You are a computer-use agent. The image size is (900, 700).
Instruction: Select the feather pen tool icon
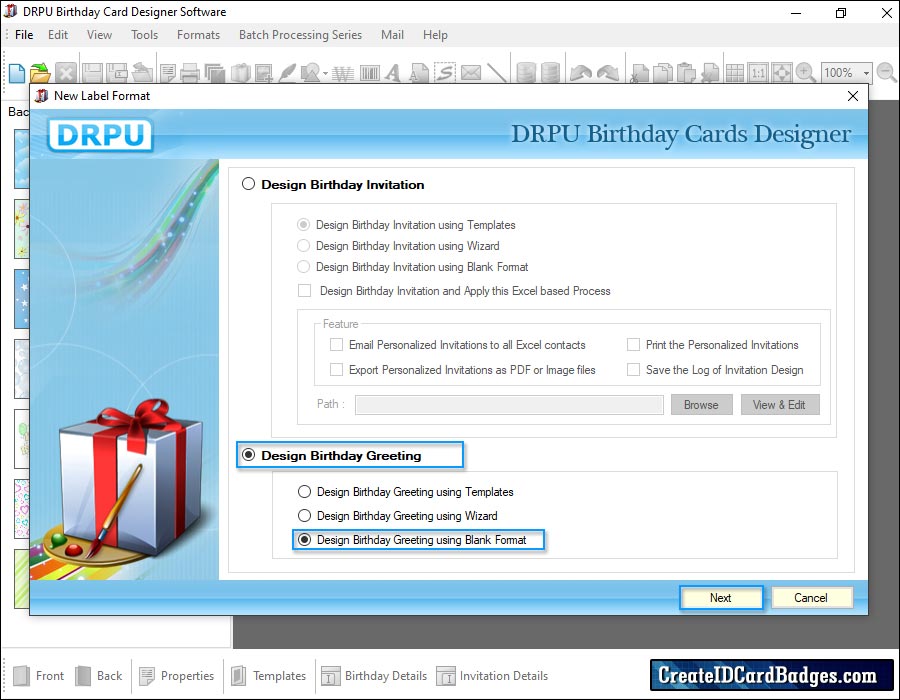point(287,73)
